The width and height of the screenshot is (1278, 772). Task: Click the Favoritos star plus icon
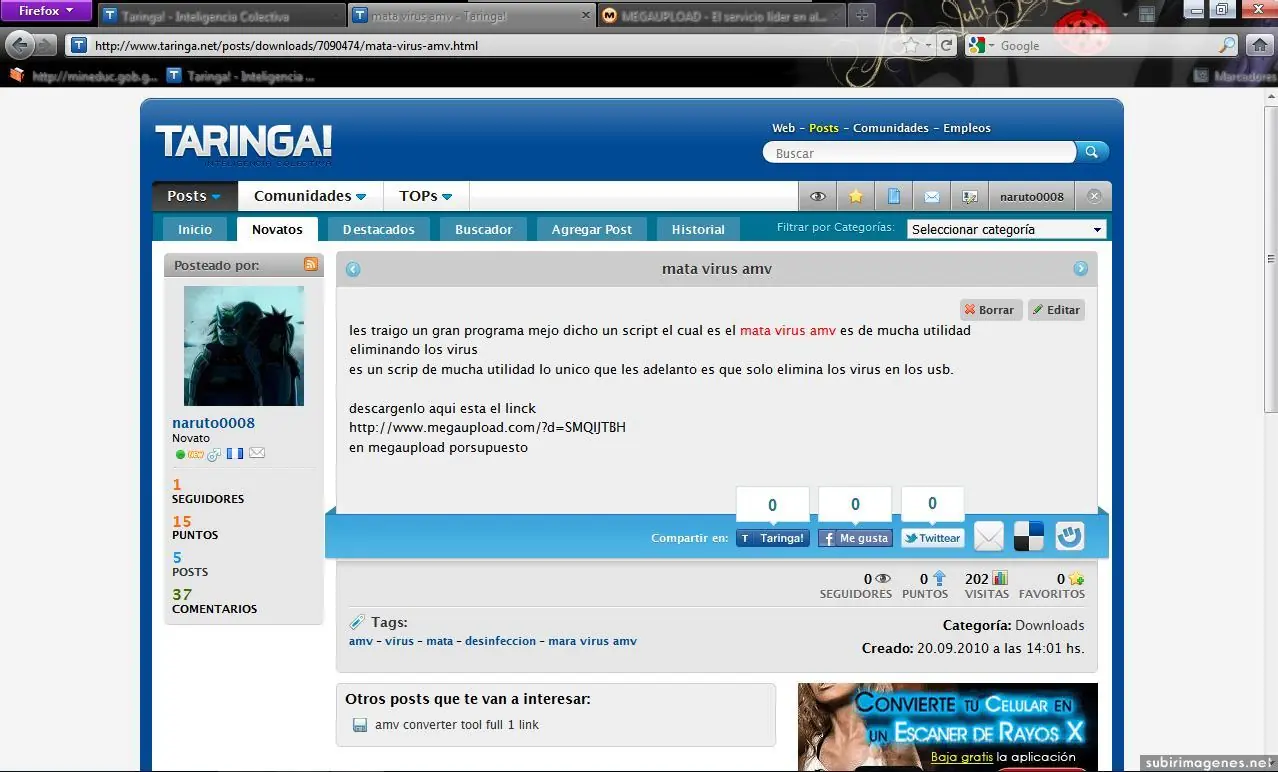click(x=1076, y=579)
